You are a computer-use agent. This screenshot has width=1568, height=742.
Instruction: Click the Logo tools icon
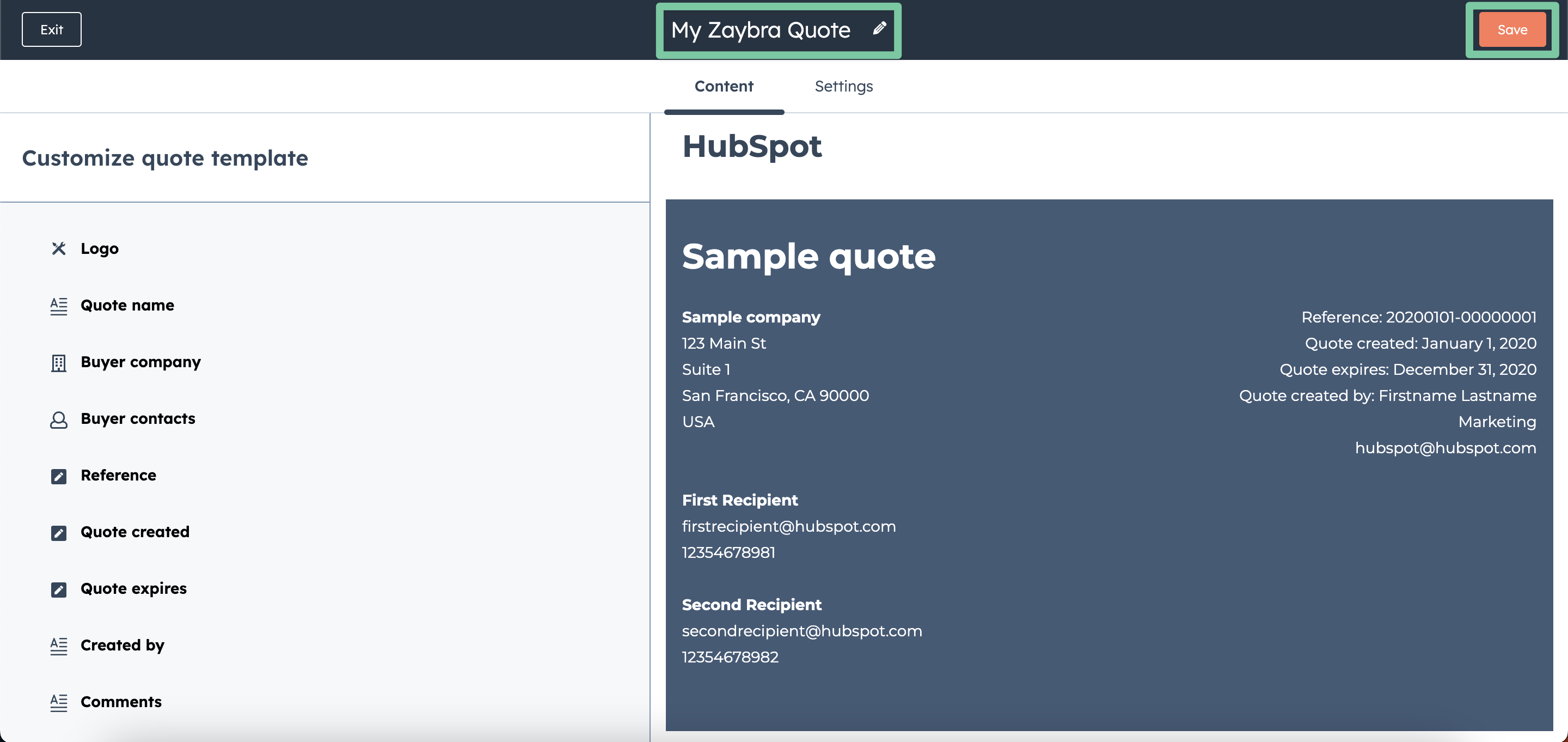click(x=58, y=248)
